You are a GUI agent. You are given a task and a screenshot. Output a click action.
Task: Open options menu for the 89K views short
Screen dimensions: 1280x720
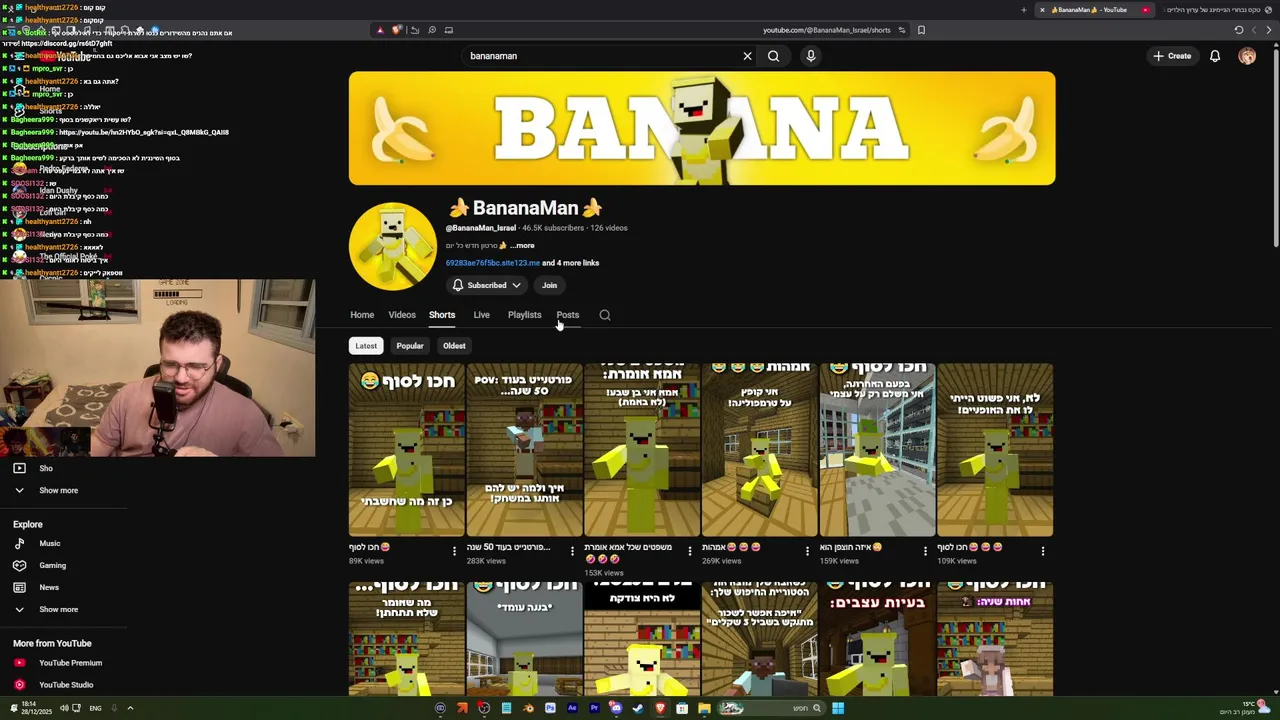pos(454,551)
